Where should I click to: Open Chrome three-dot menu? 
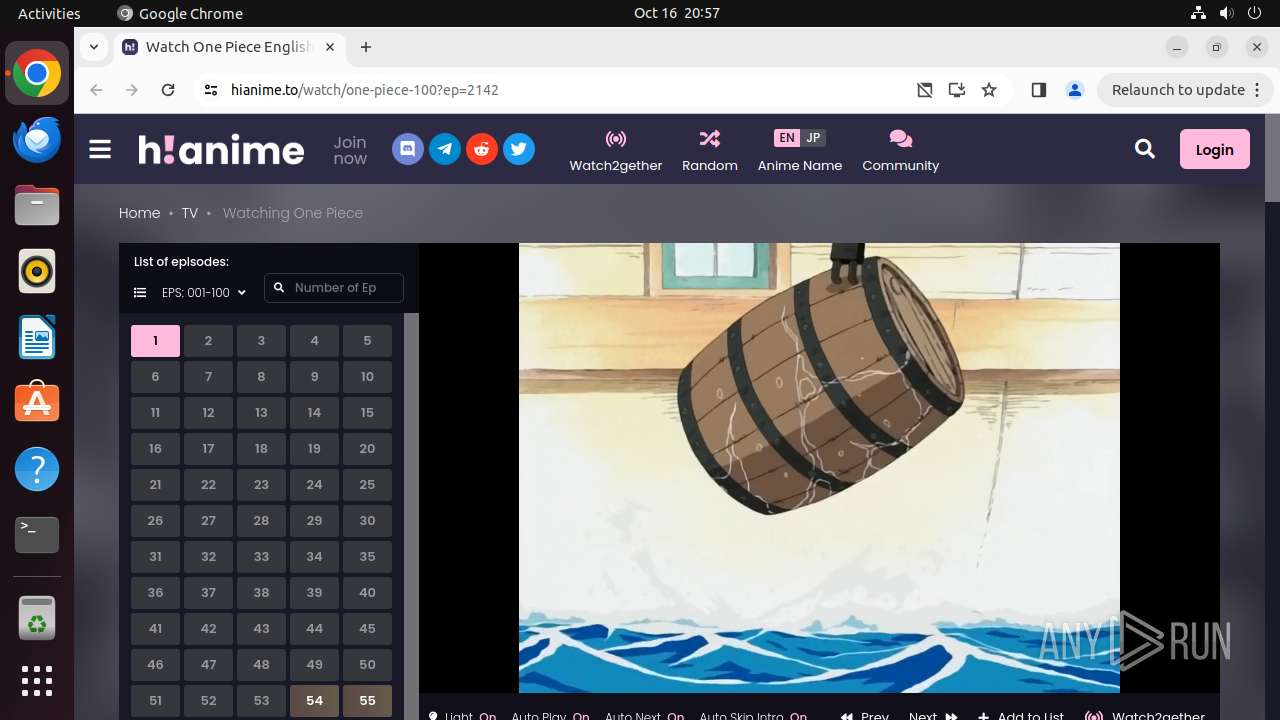click(x=1258, y=90)
